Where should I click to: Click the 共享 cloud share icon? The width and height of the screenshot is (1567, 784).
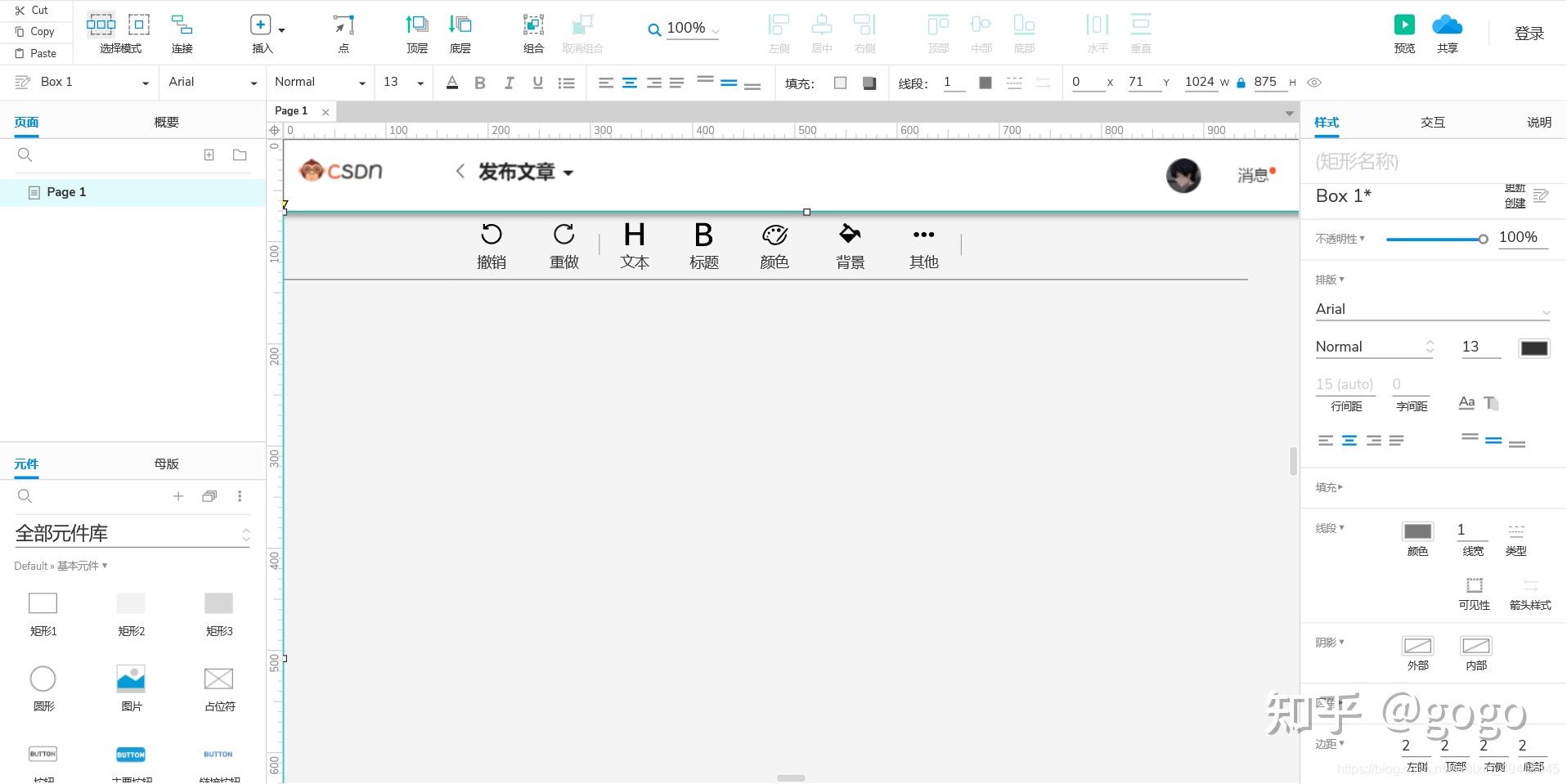1448,25
